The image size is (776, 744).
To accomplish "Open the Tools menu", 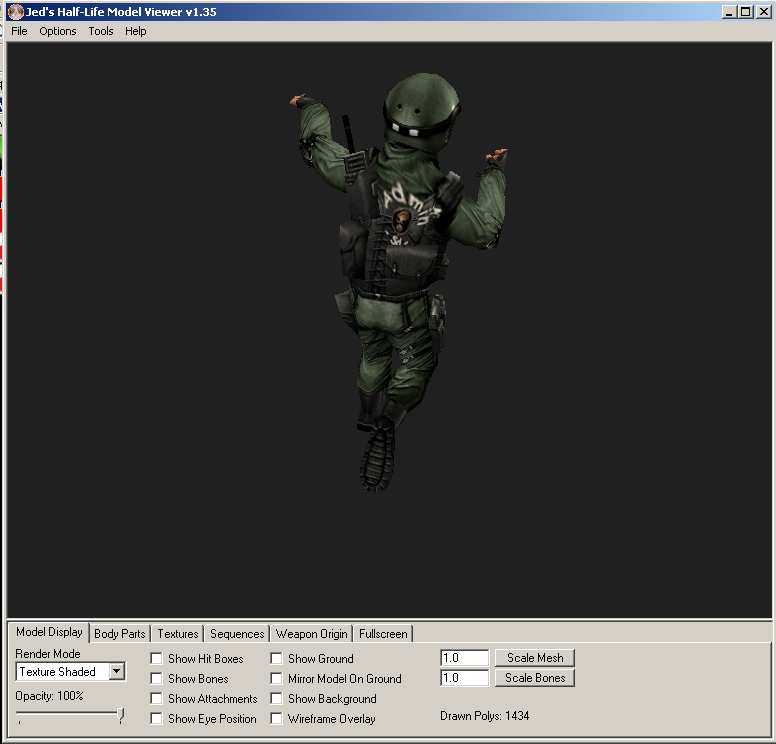I will 100,31.
